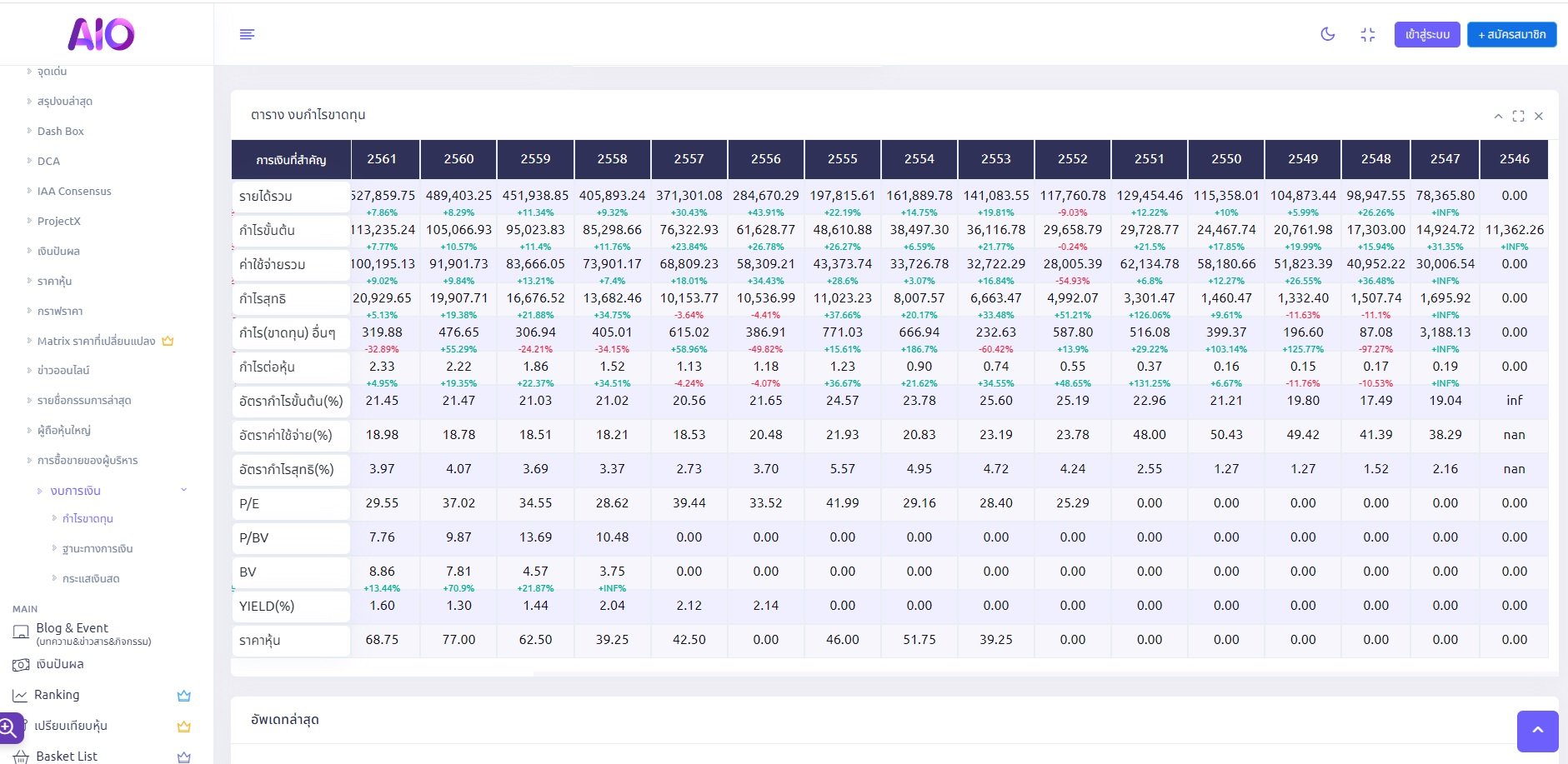The height and width of the screenshot is (764, 1568).
Task: Select the P/E row label
Action: pos(291,504)
